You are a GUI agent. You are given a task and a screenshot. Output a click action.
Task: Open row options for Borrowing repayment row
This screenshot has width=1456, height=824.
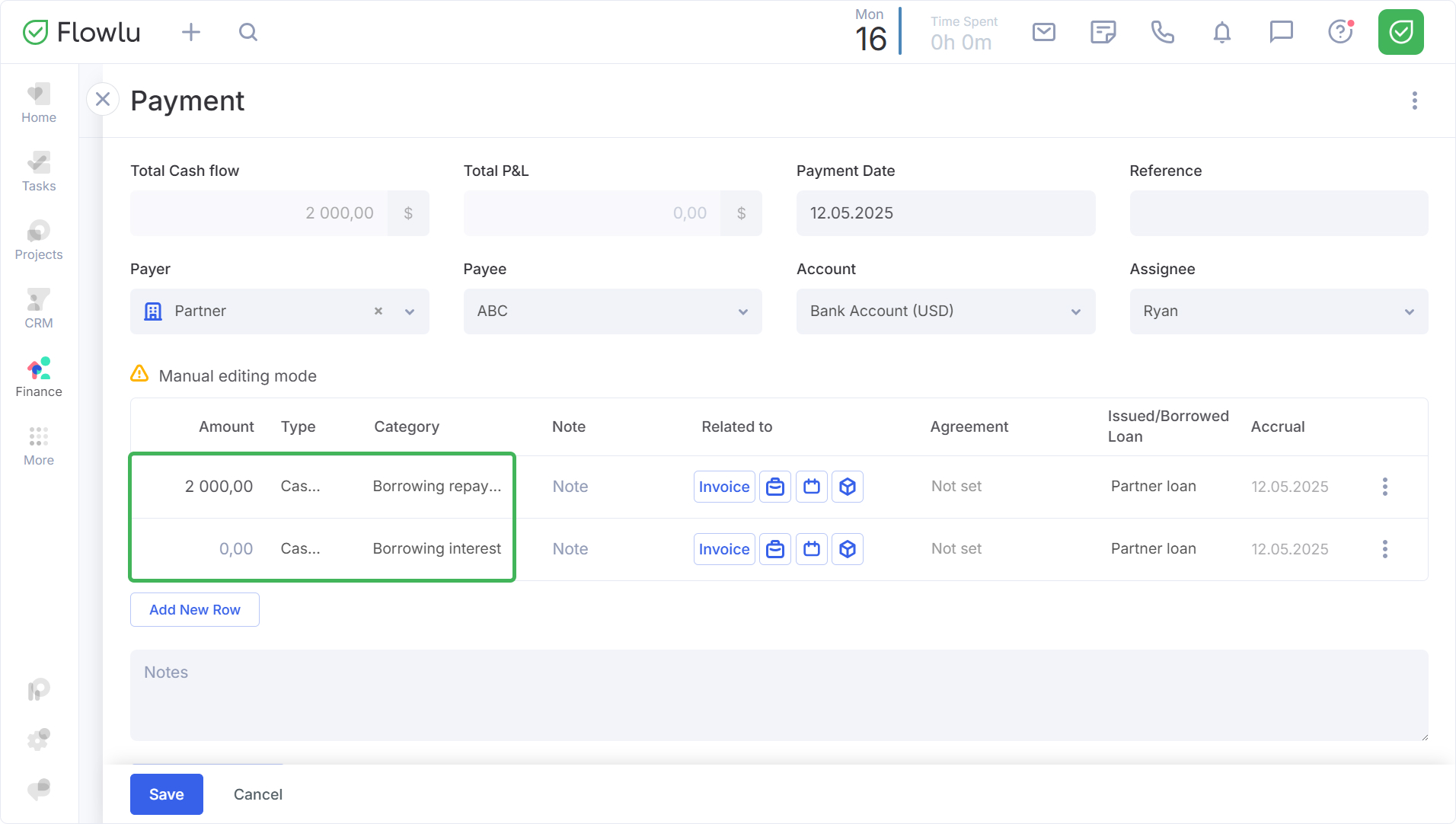tap(1384, 487)
